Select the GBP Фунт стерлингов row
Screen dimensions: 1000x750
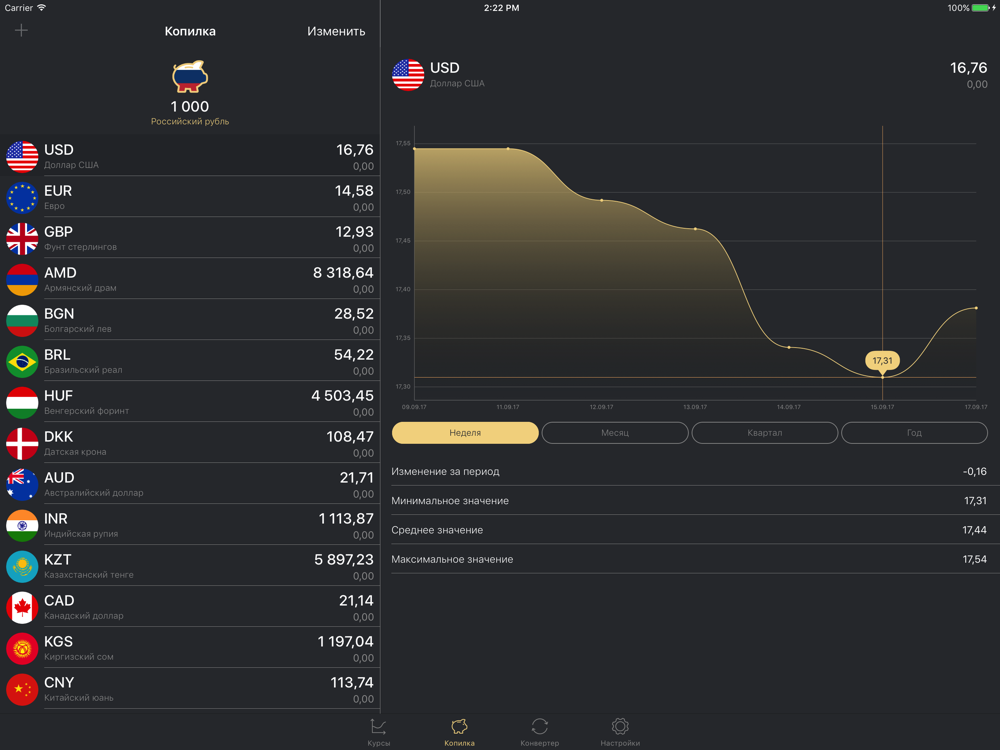coord(190,238)
